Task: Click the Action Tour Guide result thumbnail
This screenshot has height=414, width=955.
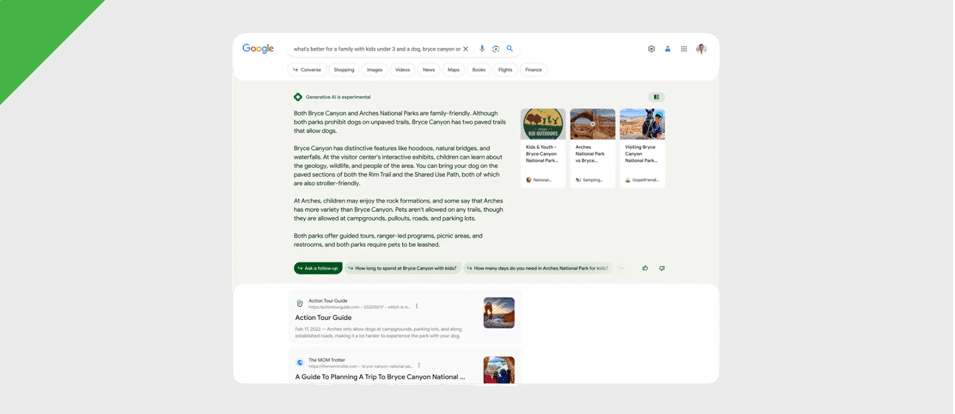Action: [499, 312]
